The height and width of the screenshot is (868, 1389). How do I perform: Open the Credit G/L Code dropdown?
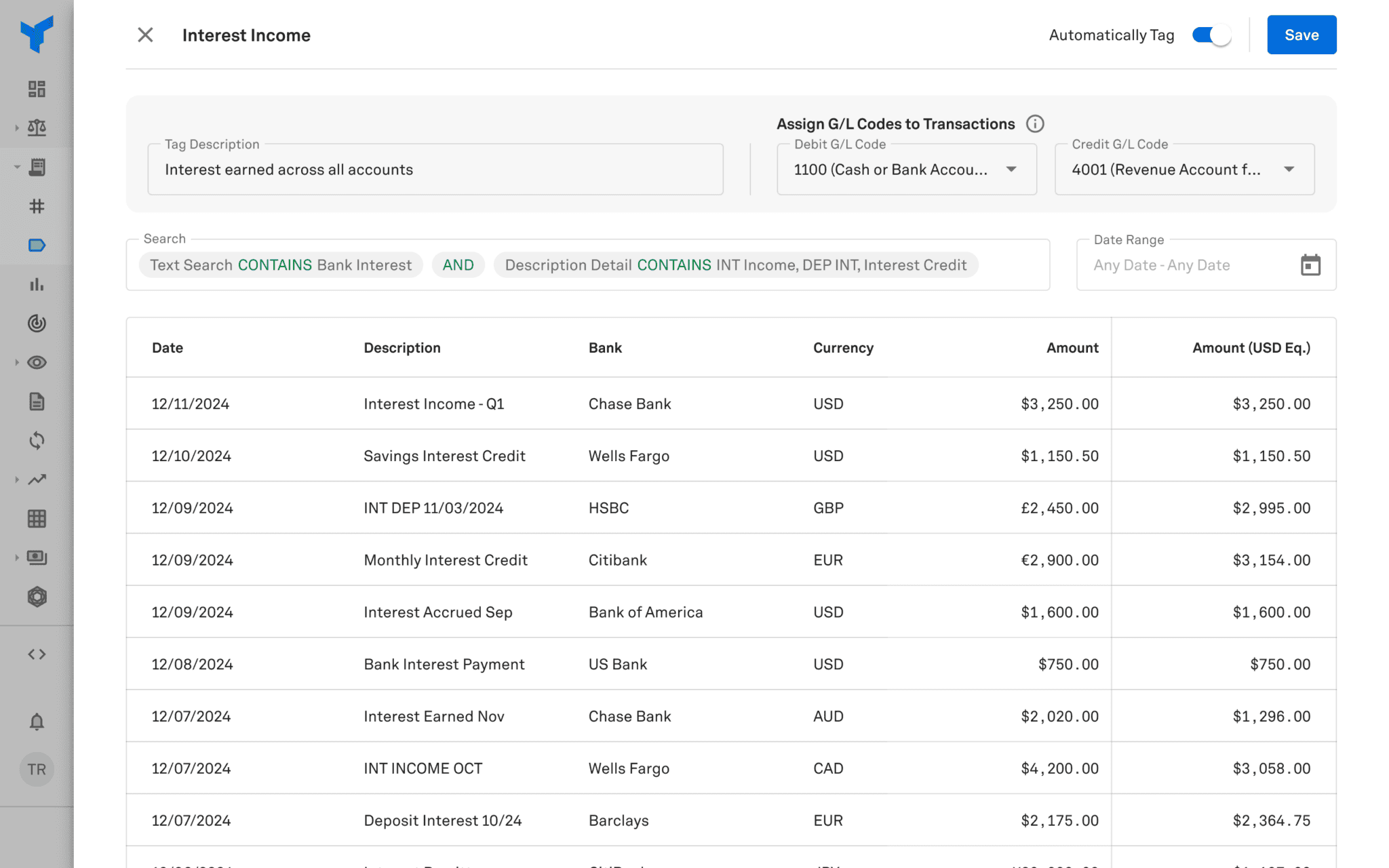pyautogui.click(x=1289, y=170)
